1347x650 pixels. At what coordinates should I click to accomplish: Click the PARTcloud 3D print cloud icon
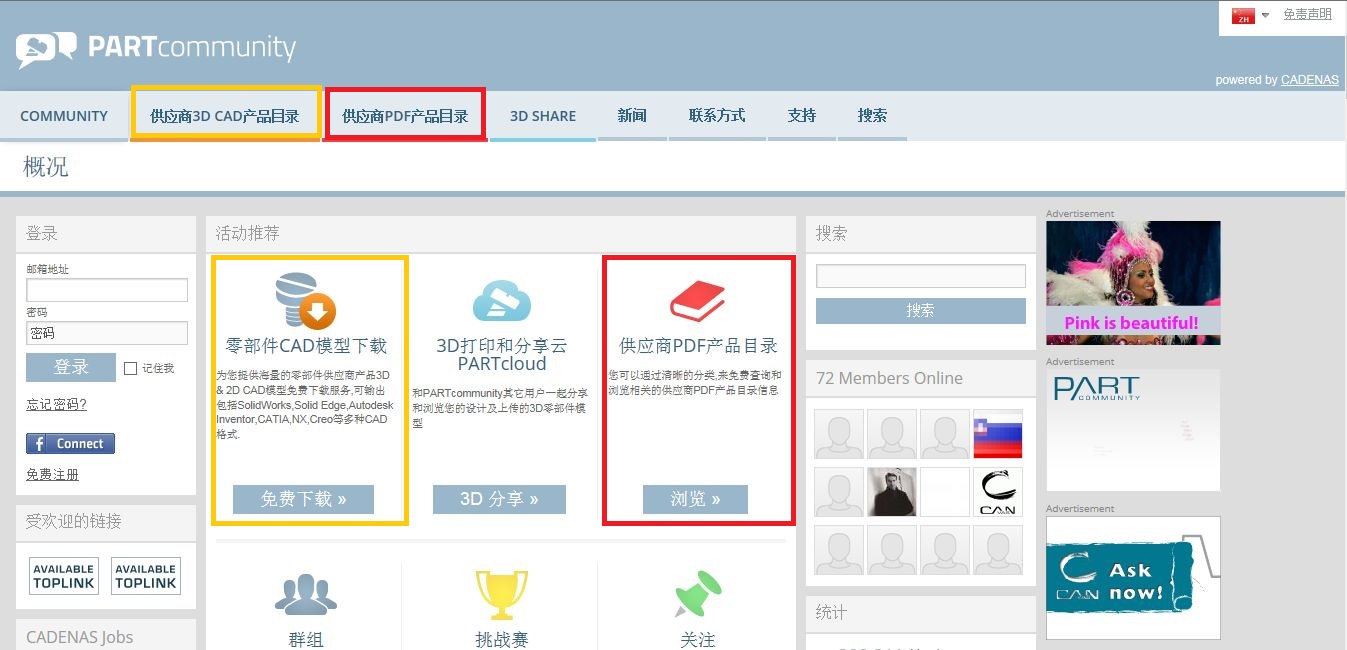point(501,300)
